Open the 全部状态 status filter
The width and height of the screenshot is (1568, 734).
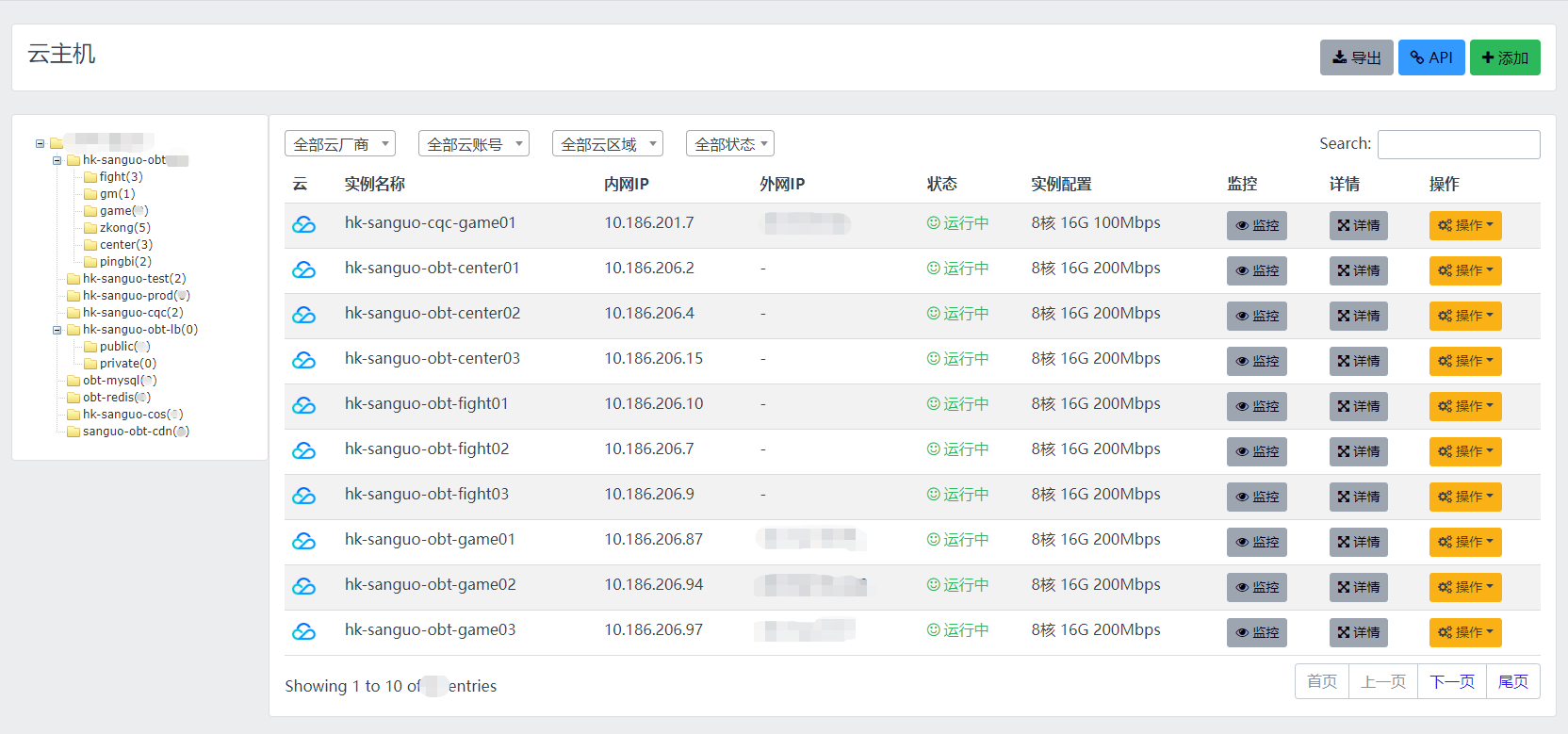coord(730,144)
